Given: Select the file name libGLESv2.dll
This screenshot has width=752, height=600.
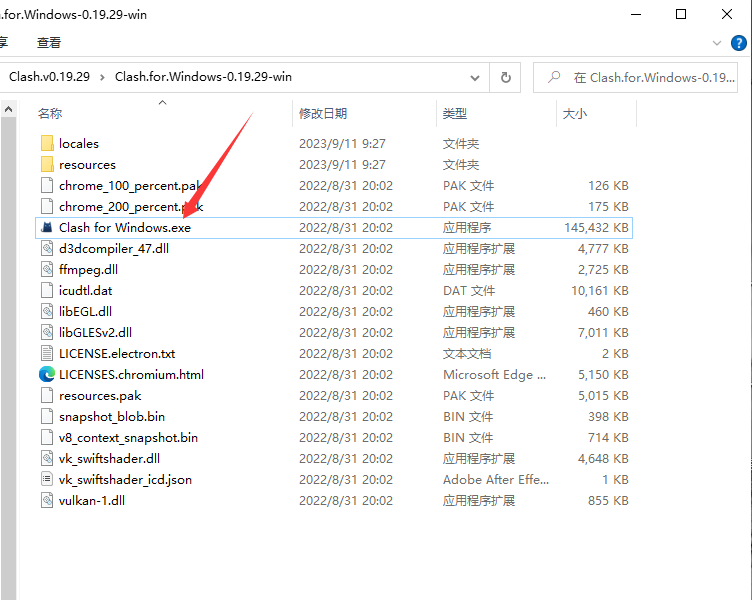Looking at the screenshot, I should click(x=95, y=332).
